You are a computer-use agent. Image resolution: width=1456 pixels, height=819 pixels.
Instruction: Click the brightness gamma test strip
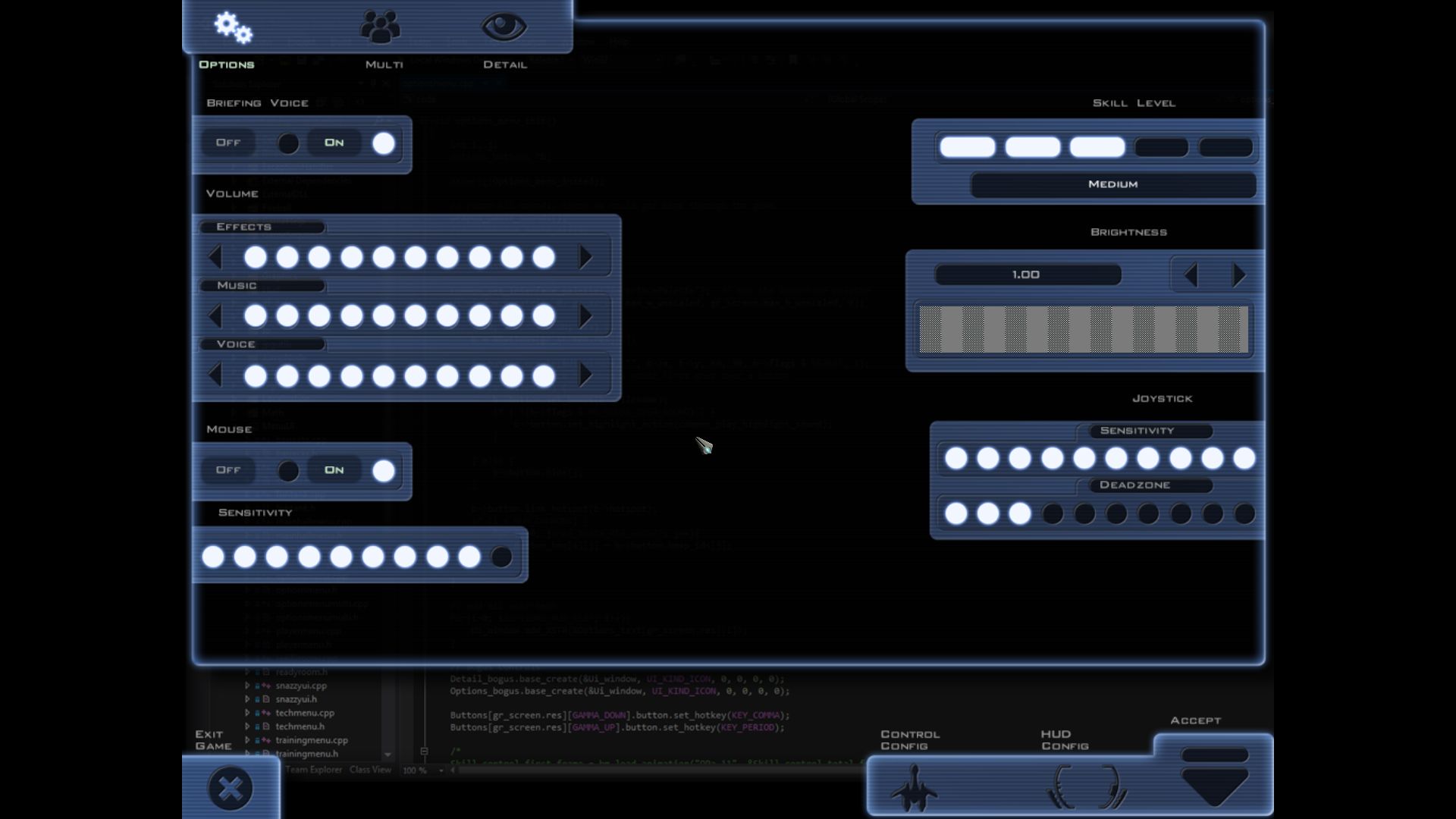(1084, 330)
